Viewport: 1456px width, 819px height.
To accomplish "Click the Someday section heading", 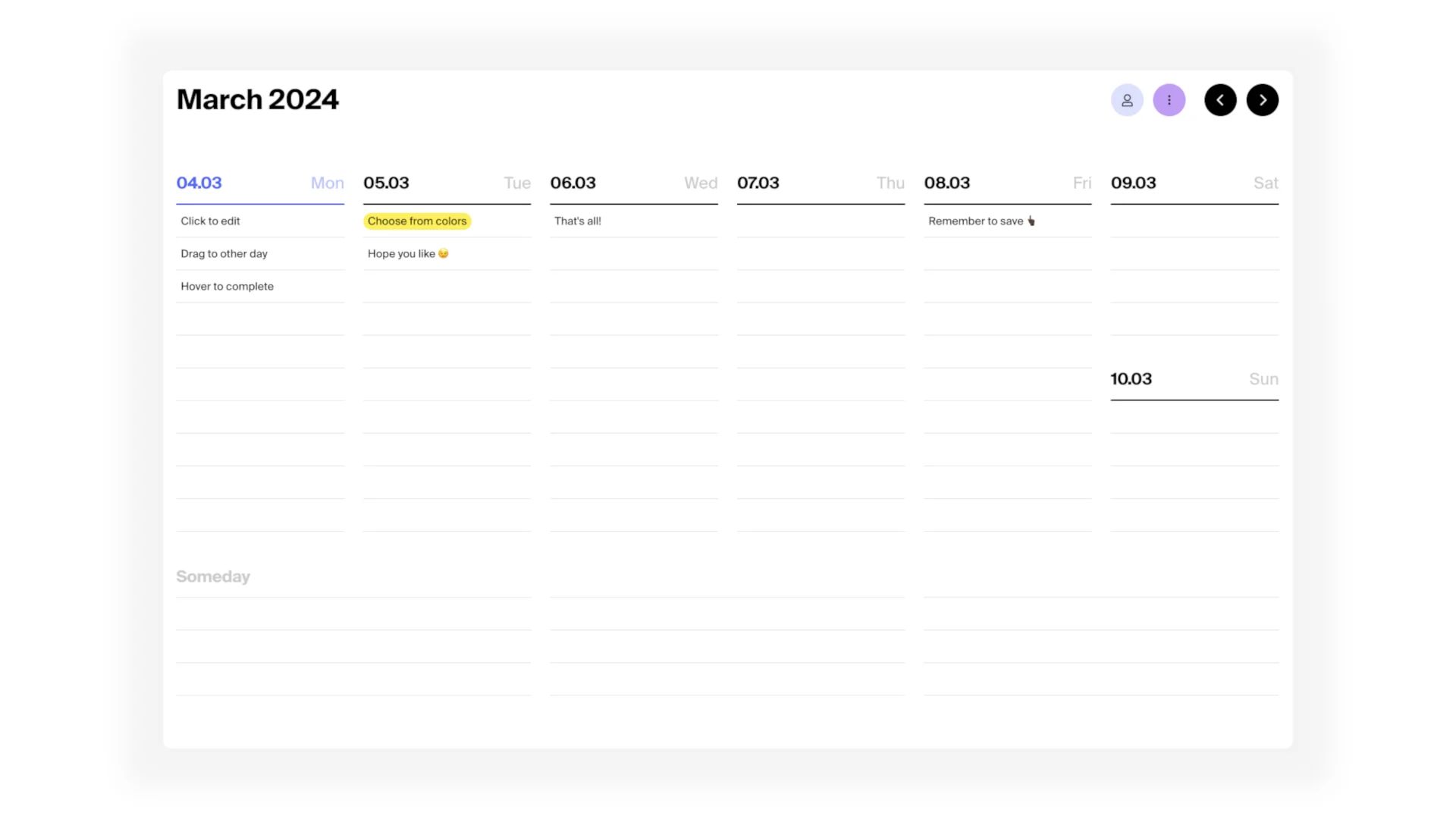I will (213, 577).
